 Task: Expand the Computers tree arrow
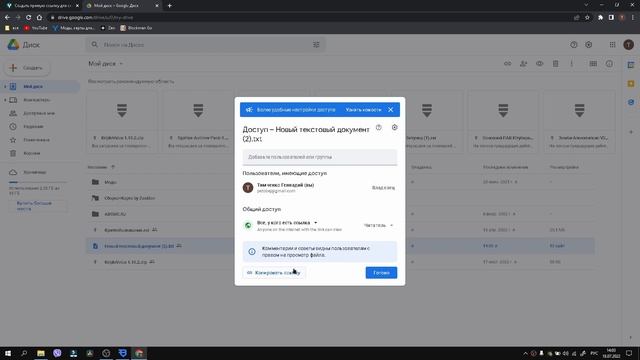(5, 100)
